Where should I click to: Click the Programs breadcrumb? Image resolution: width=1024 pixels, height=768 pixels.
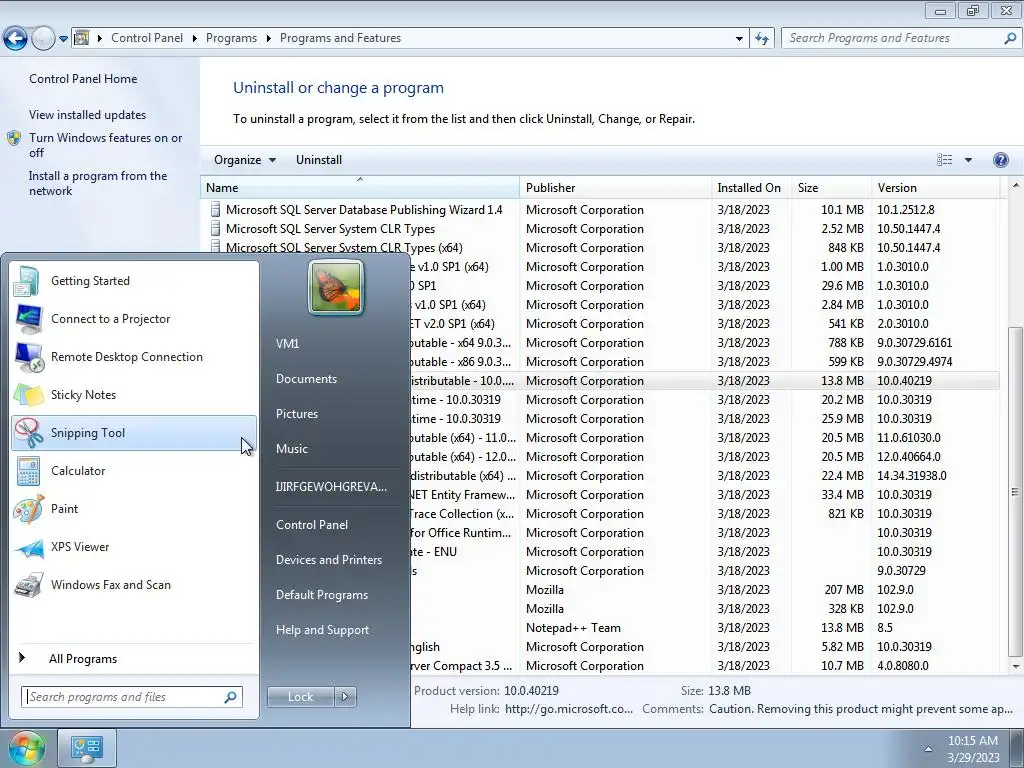[x=231, y=38]
